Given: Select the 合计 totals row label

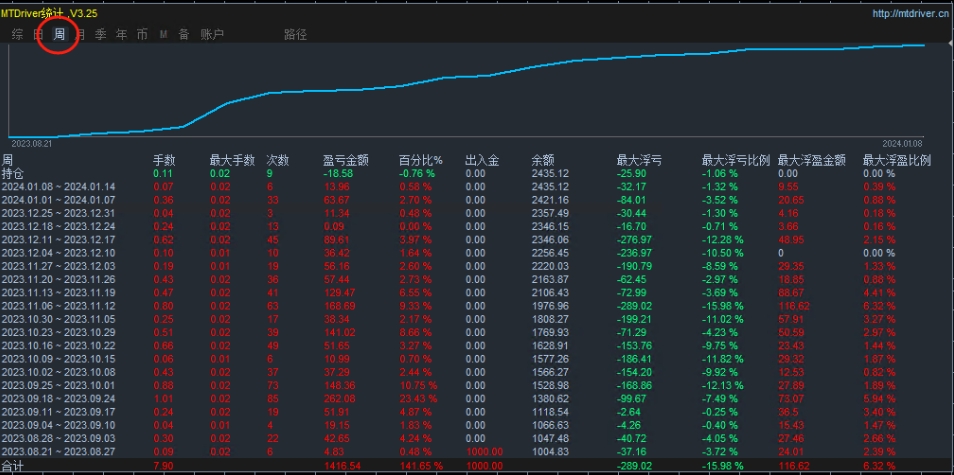Looking at the screenshot, I should click(13, 466).
